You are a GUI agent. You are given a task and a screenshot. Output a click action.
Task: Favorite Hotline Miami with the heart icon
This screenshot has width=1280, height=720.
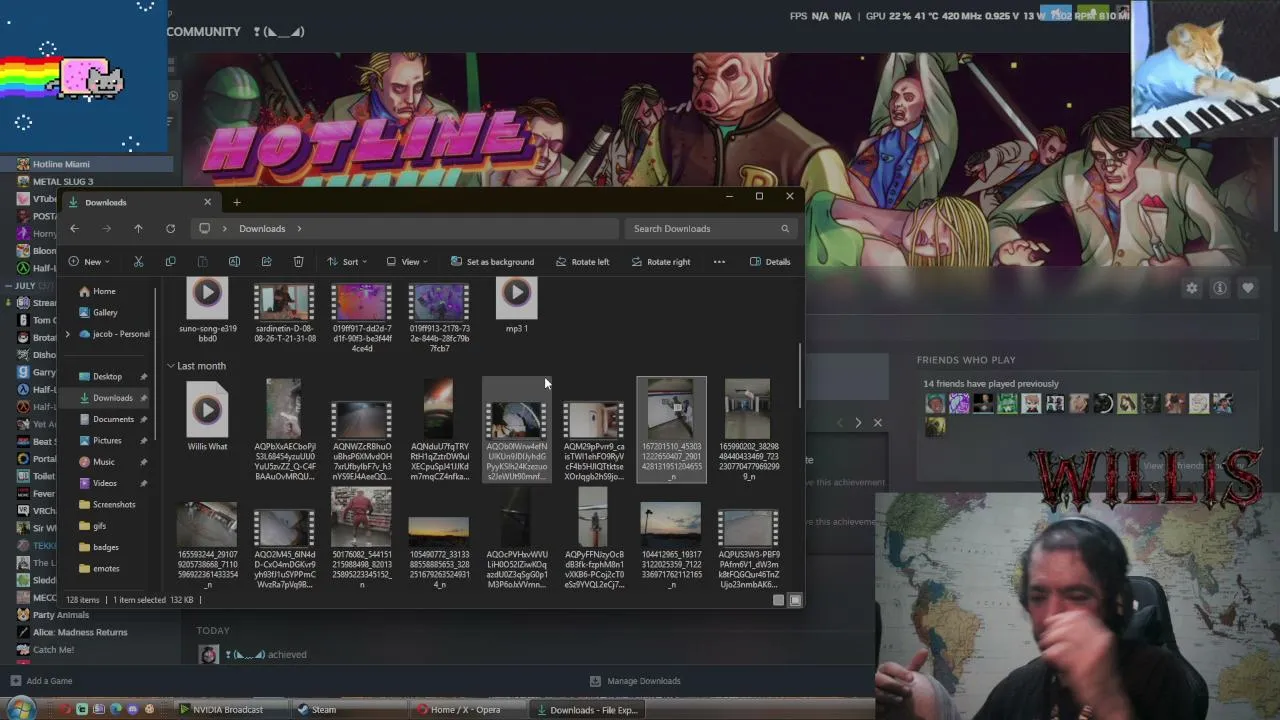[x=1247, y=288]
